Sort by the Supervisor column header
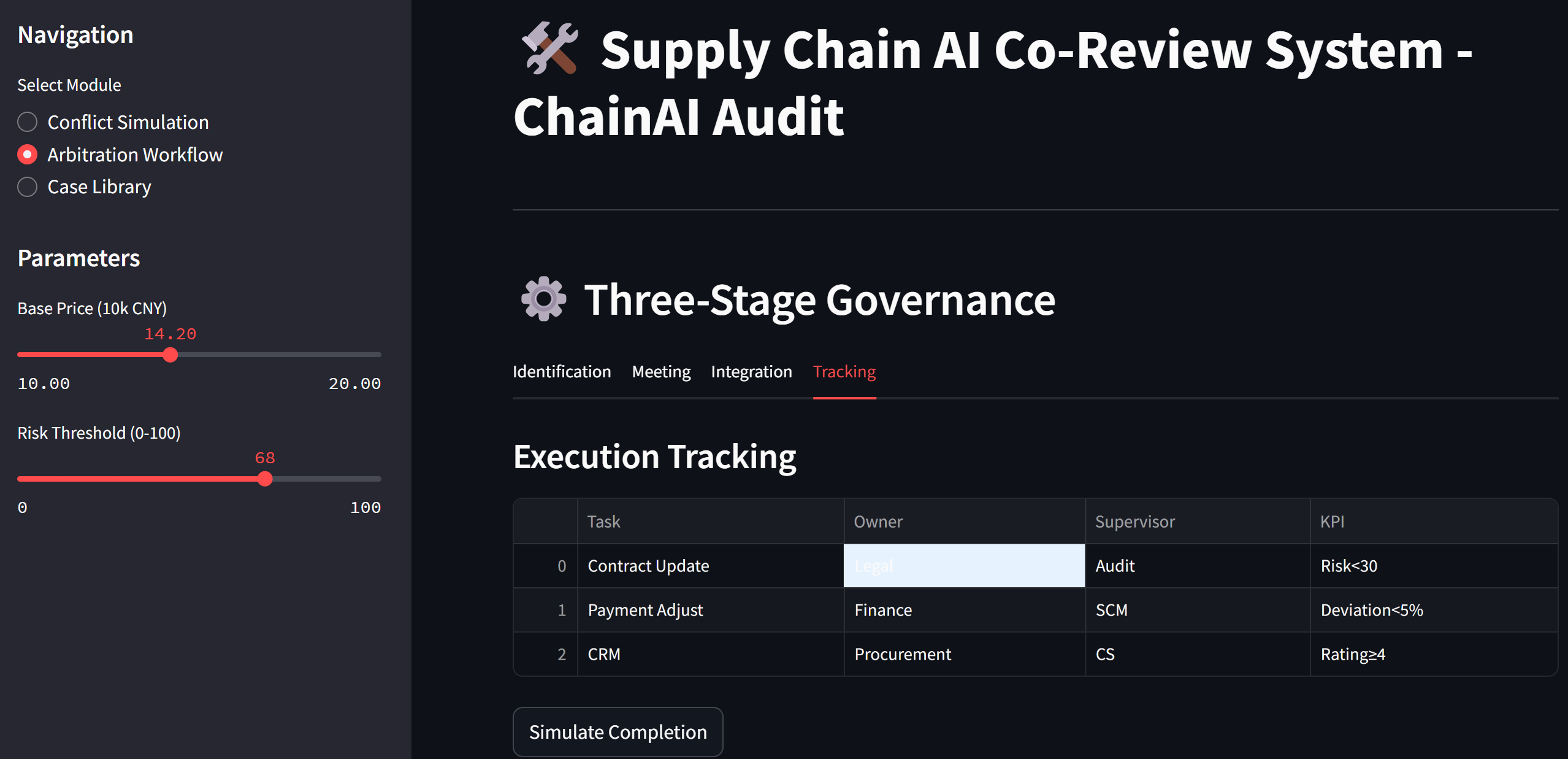Image resolution: width=1568 pixels, height=759 pixels. coord(1197,522)
